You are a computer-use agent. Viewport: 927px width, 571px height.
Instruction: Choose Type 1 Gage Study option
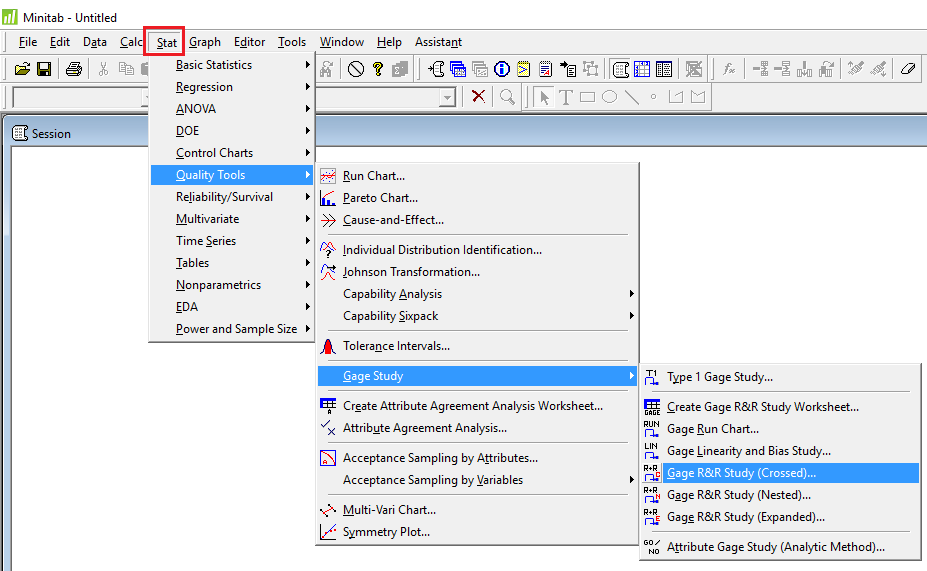click(719, 377)
